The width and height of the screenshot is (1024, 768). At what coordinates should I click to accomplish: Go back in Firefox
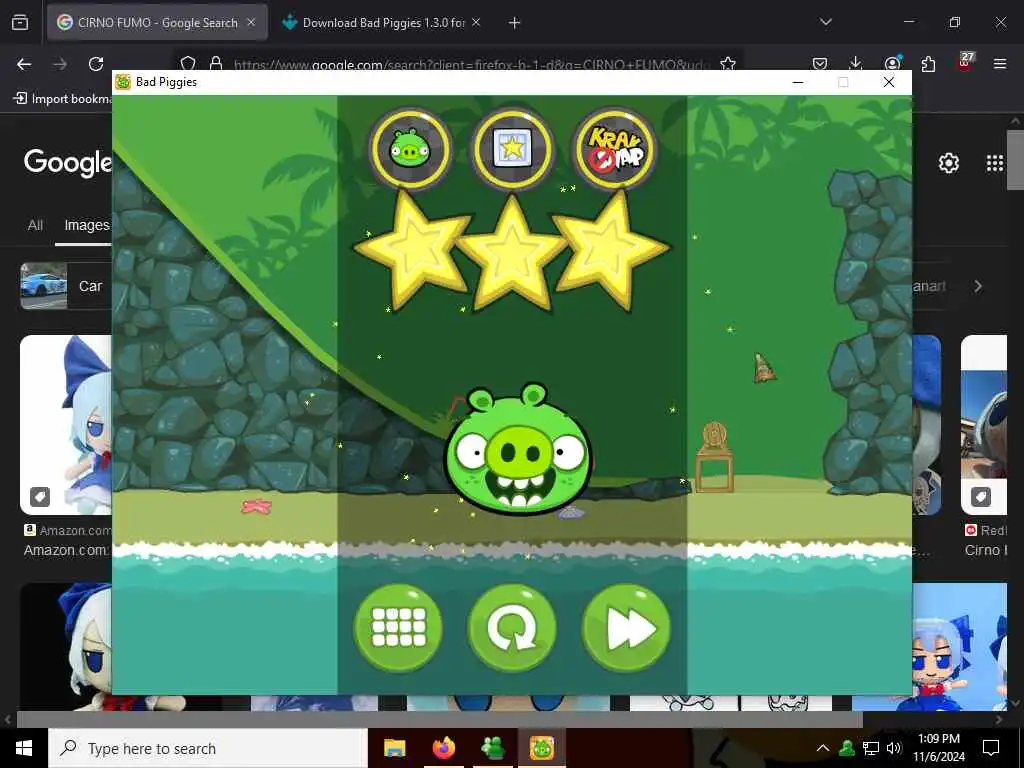(24, 64)
